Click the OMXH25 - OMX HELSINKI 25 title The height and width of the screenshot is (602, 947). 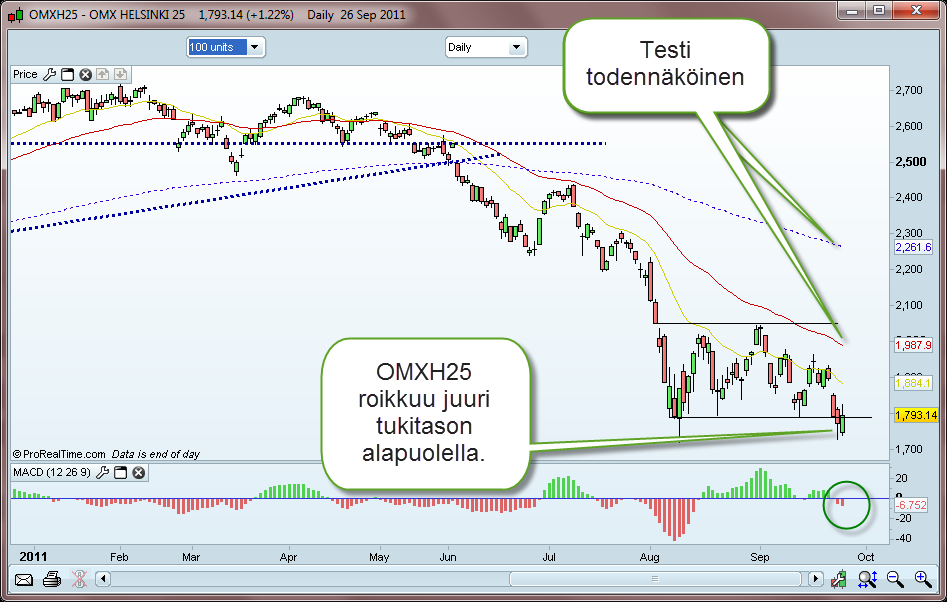click(107, 14)
